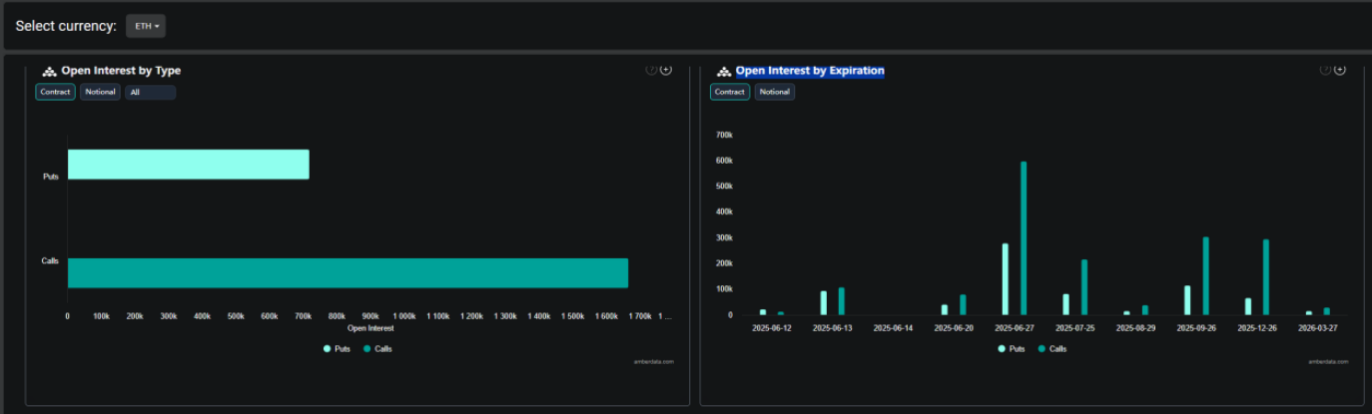Click the amberdata.com link under the expiration chart
Image resolution: width=1372 pixels, height=414 pixels.
pyautogui.click(x=1328, y=361)
